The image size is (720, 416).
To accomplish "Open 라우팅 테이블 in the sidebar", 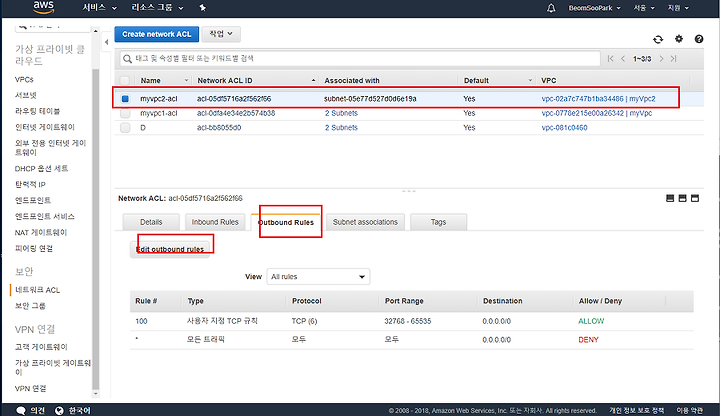I will 38,111.
